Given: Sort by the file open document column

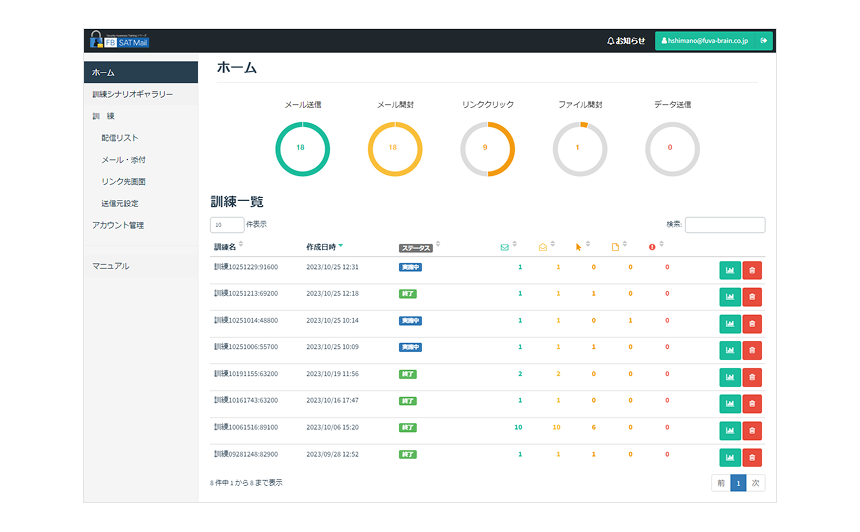Looking at the screenshot, I should click(617, 246).
